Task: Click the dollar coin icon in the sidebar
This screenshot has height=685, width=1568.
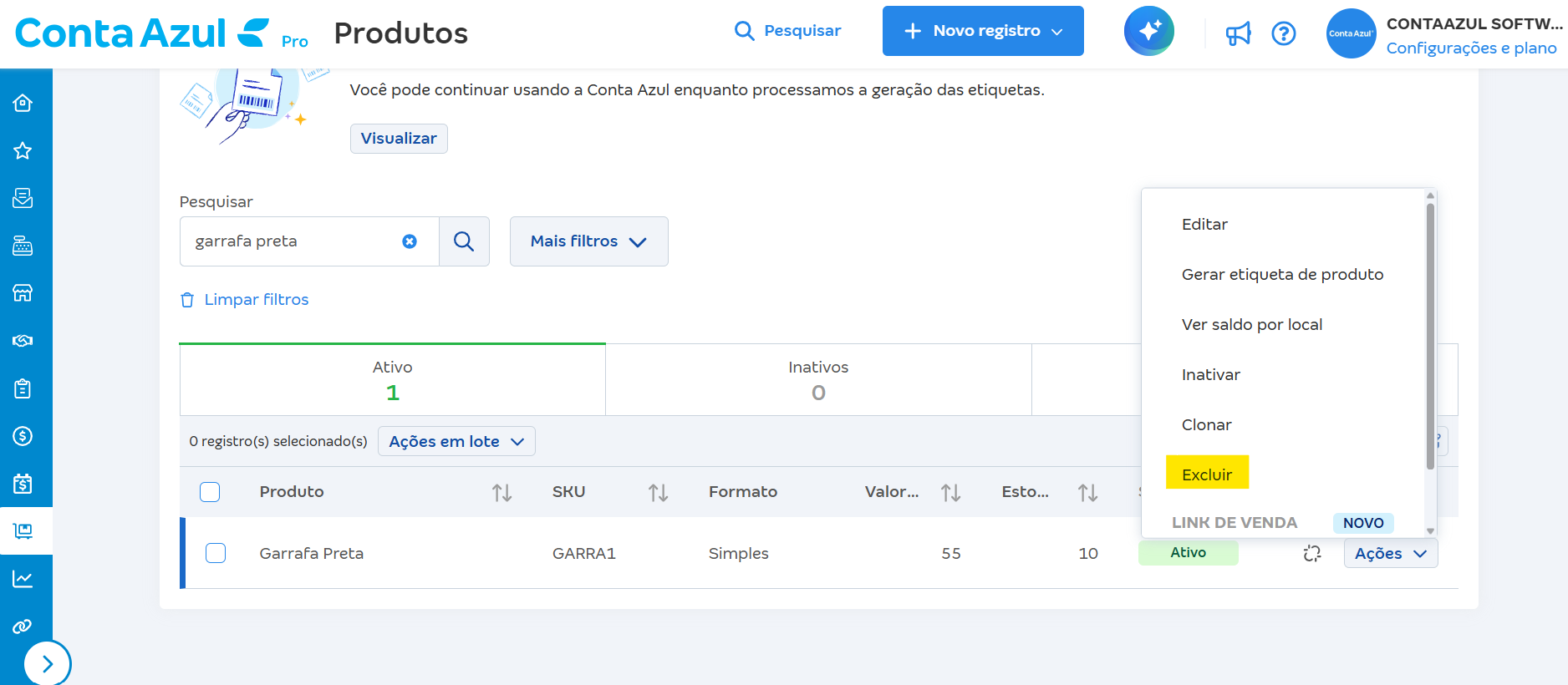Action: [x=23, y=436]
